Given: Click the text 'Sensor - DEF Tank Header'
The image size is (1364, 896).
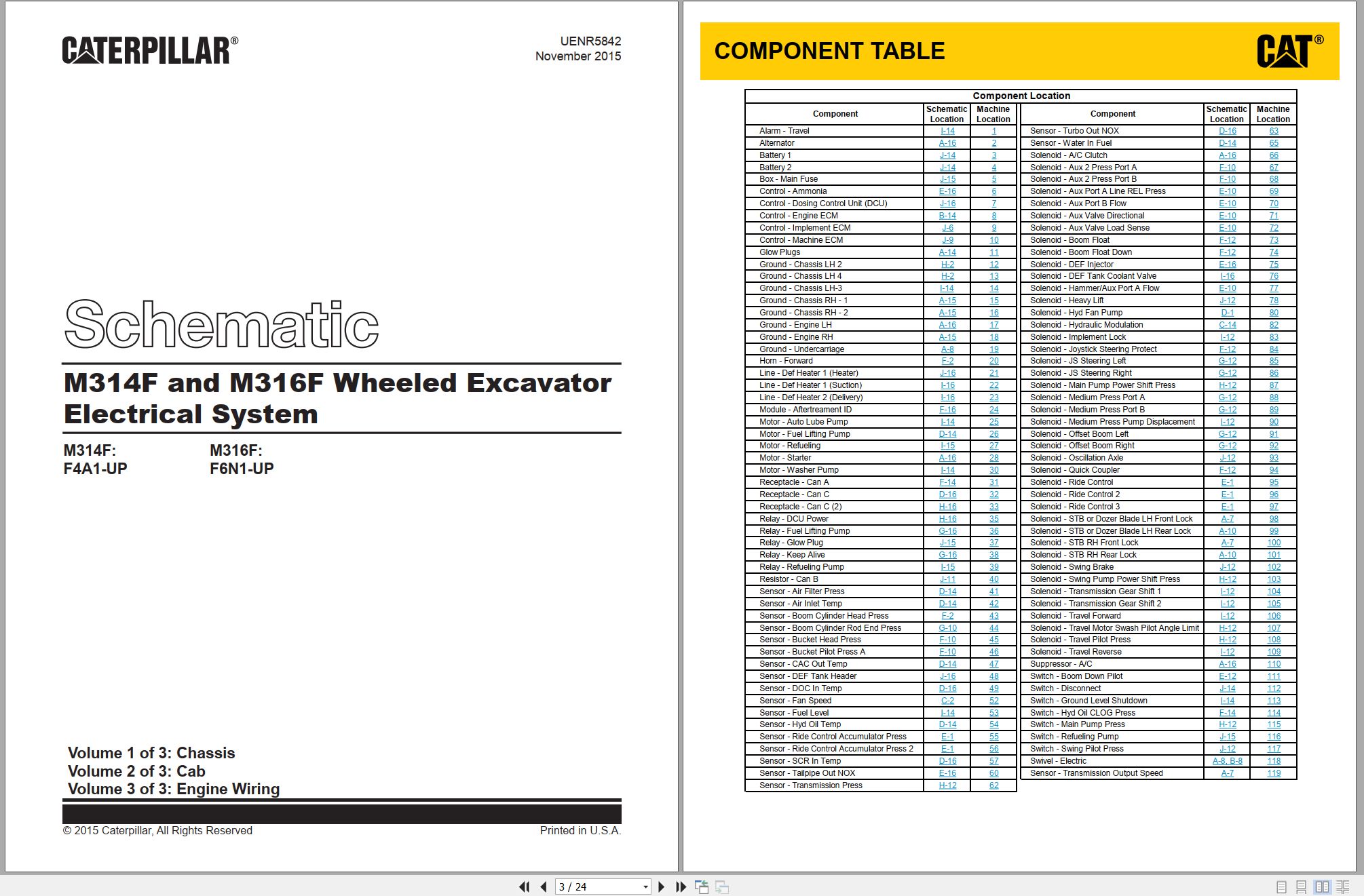Looking at the screenshot, I should point(808,676).
